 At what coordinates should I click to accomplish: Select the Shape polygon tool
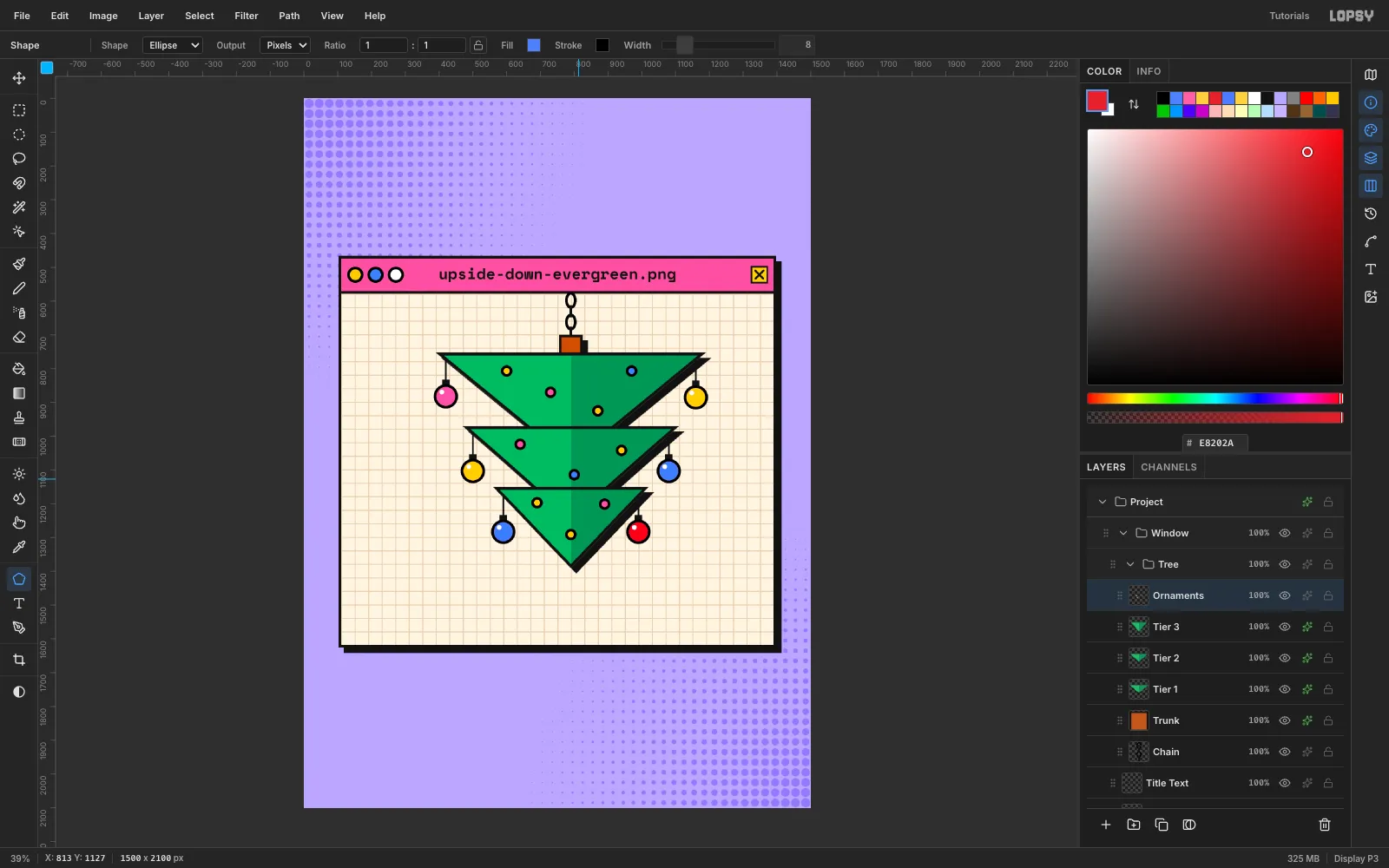[x=18, y=579]
